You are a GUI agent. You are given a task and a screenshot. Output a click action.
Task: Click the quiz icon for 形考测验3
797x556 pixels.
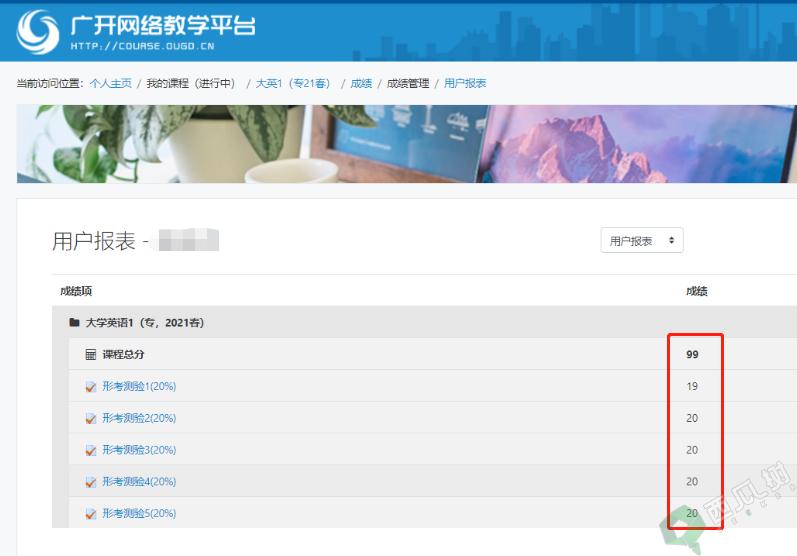[90, 450]
